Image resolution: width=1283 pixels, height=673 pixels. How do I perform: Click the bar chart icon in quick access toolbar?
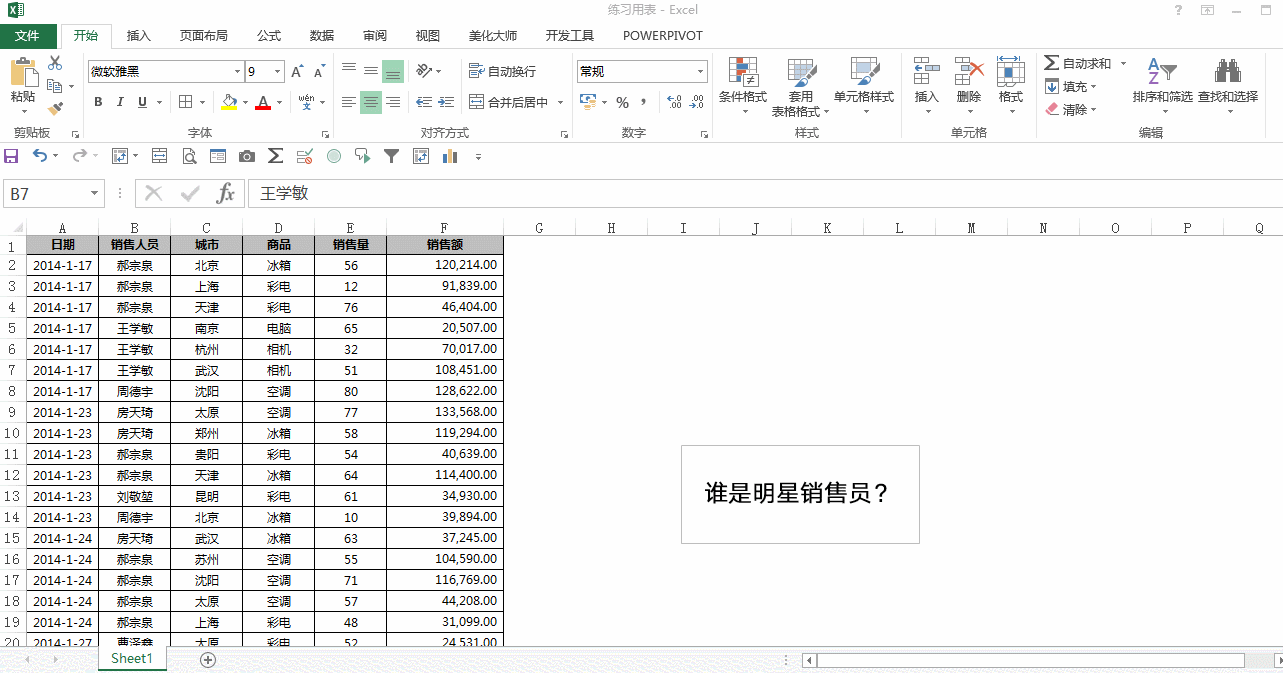(449, 156)
